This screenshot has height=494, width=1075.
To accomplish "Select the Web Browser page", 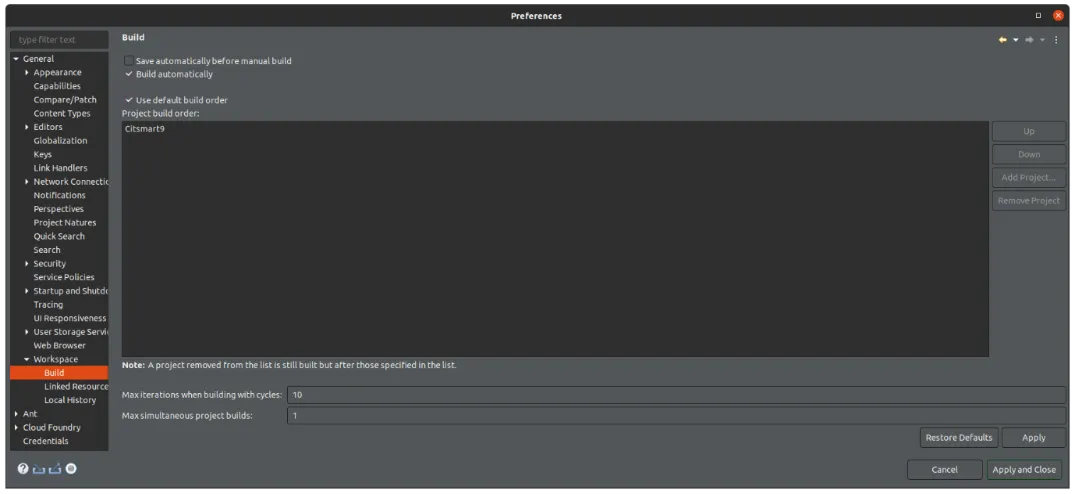I will tap(60, 346).
